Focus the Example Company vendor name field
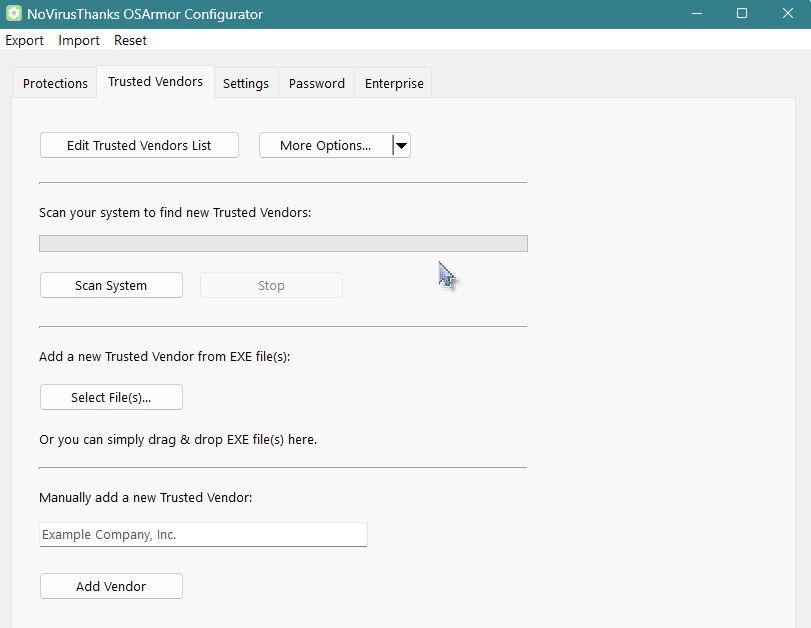The width and height of the screenshot is (811, 628). 203,534
